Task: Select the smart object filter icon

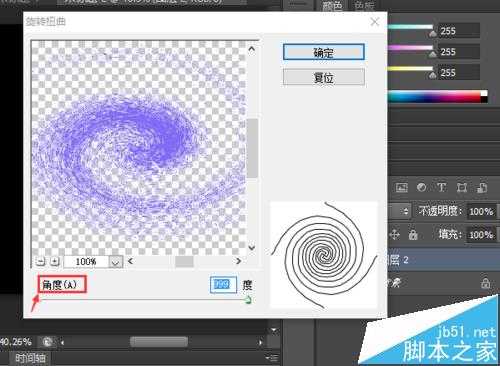Action: 482,188
